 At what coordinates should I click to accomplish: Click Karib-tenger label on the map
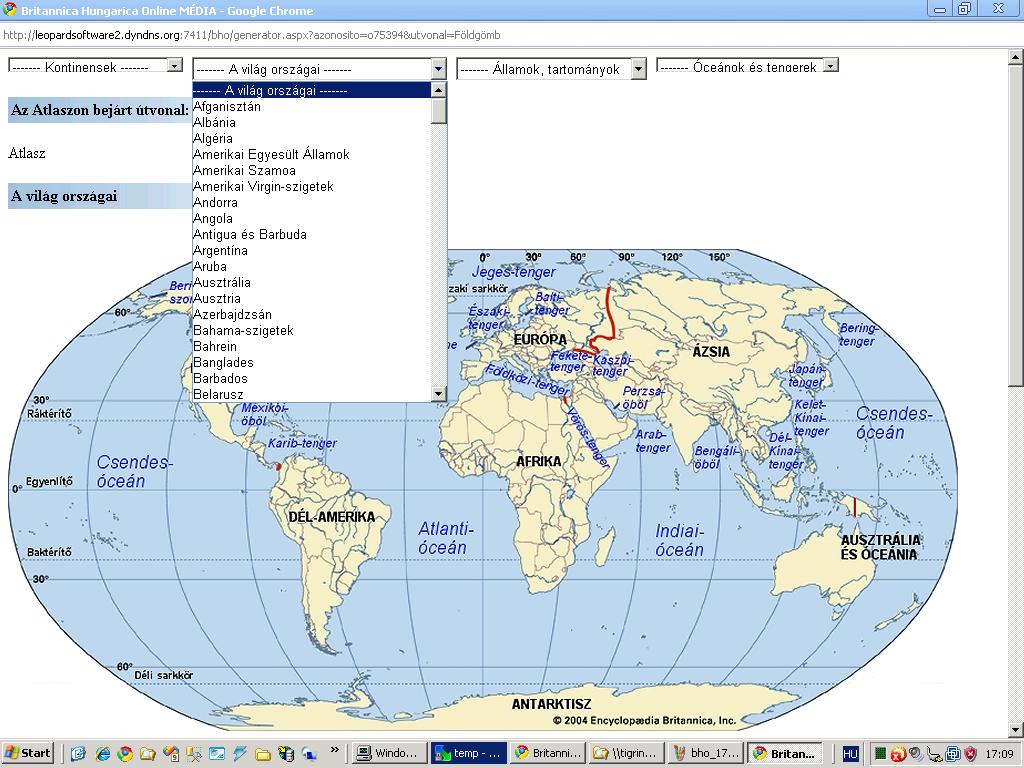[x=302, y=443]
